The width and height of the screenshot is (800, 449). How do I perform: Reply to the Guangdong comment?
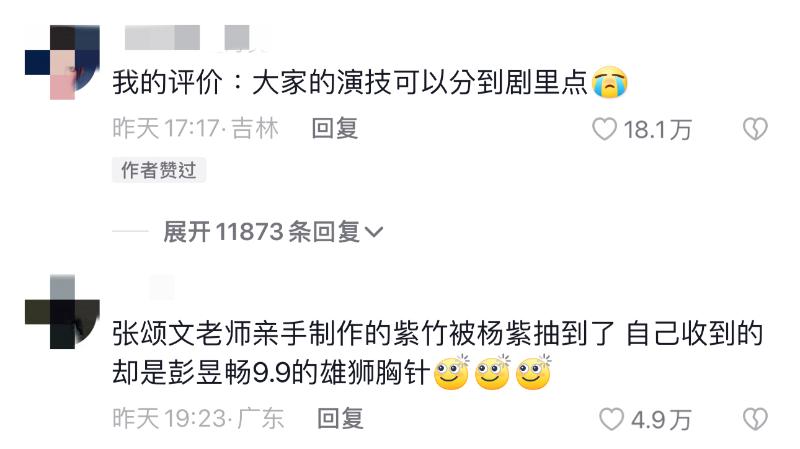pos(340,419)
